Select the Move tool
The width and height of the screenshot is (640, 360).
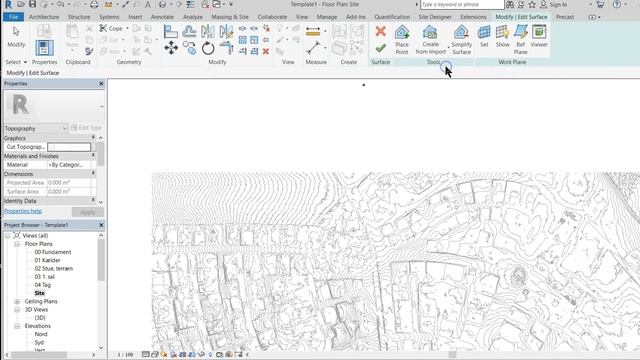[171, 48]
